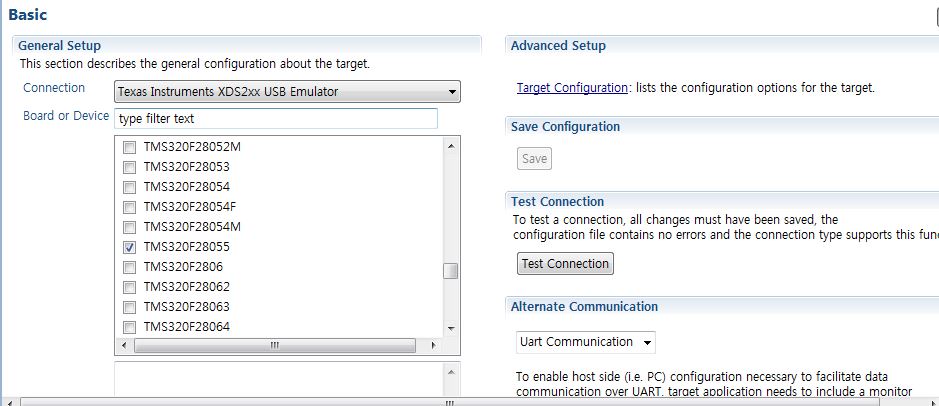Viewport: 939px width, 406px height.
Task: Uncheck the TMS320F28055 device checkbox
Action: (129, 247)
